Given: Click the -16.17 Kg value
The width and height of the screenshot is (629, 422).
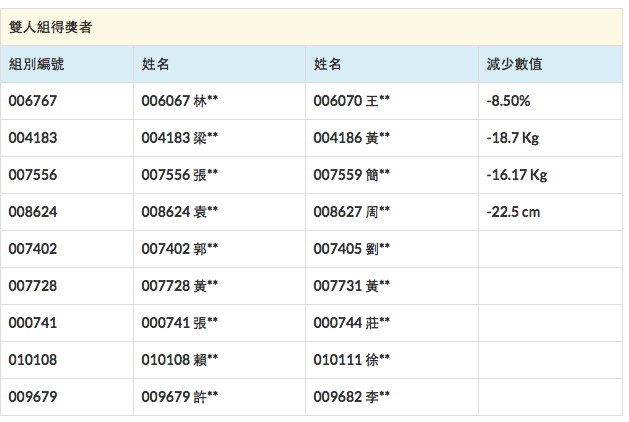Looking at the screenshot, I should [x=517, y=175].
